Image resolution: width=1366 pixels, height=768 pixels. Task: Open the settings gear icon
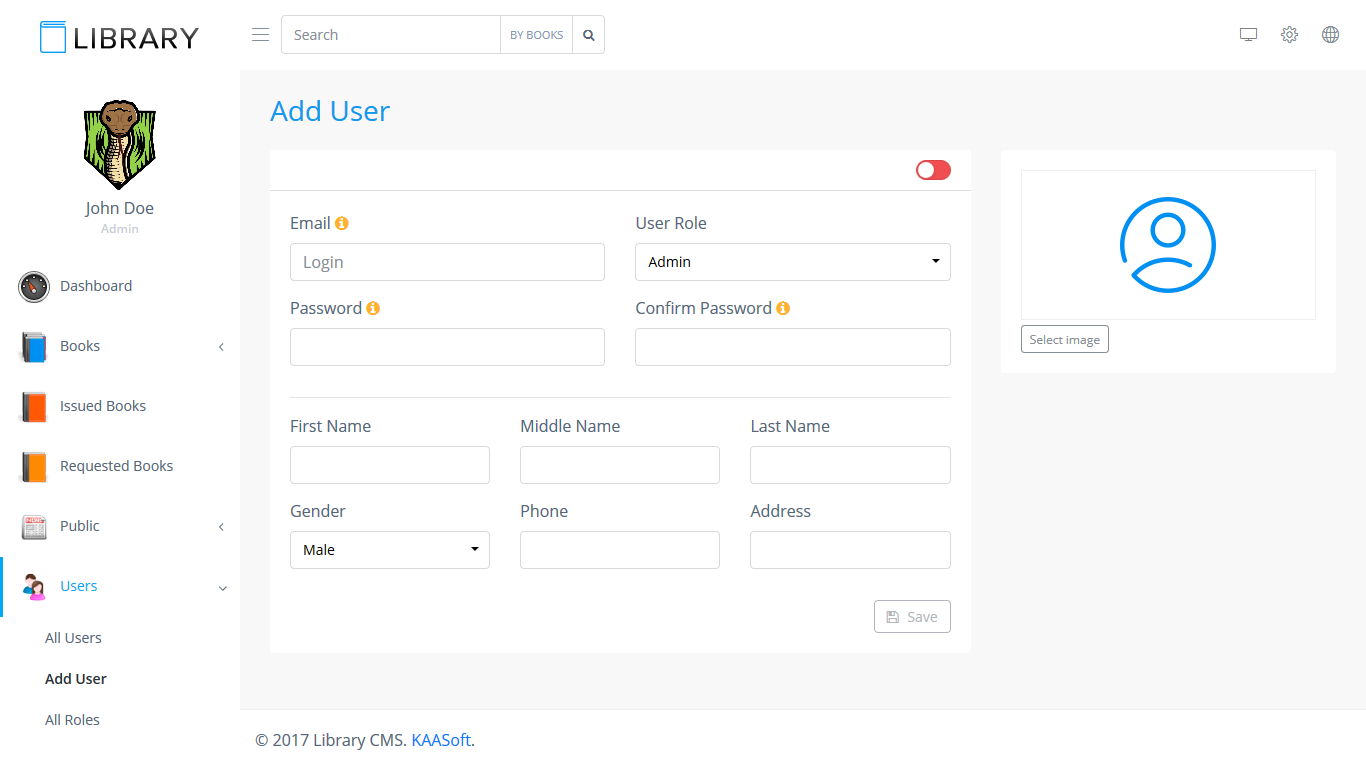(1289, 35)
